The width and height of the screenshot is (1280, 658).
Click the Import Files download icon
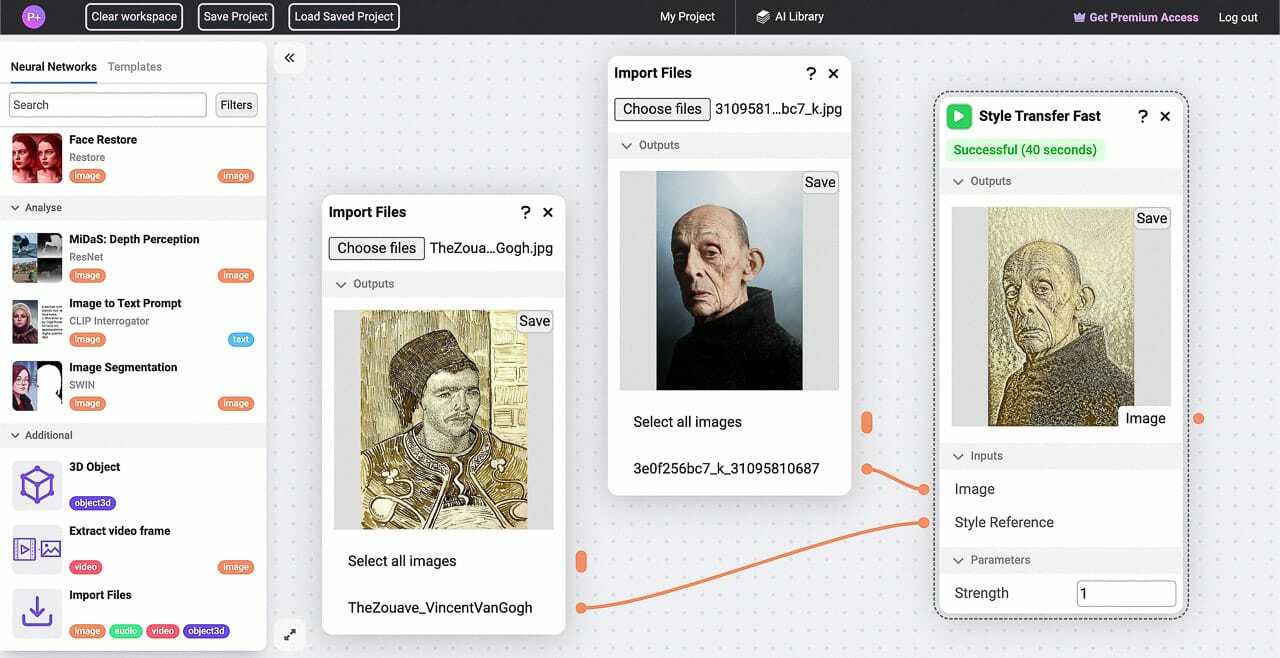coord(37,613)
